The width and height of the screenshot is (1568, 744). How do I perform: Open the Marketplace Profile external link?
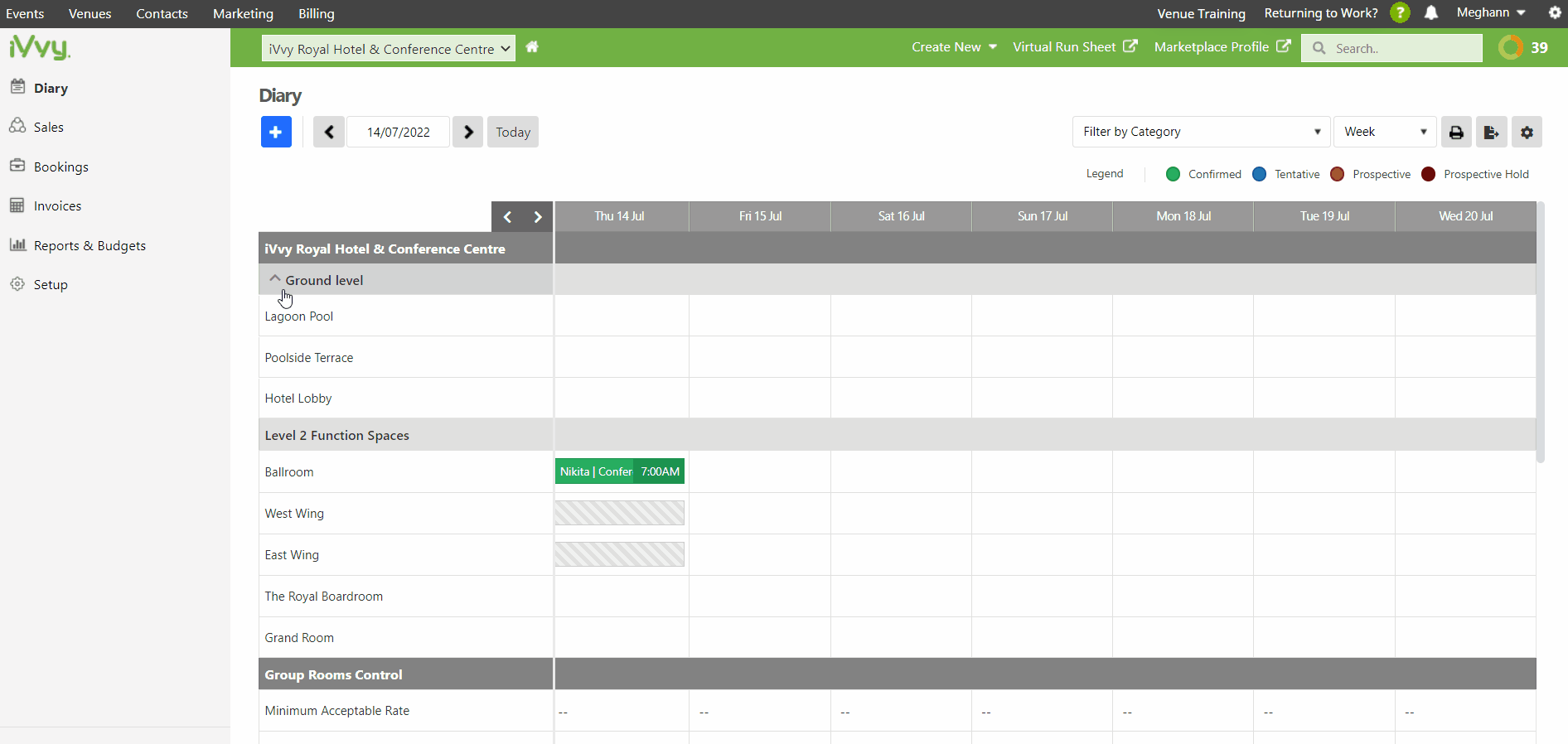coord(1222,47)
